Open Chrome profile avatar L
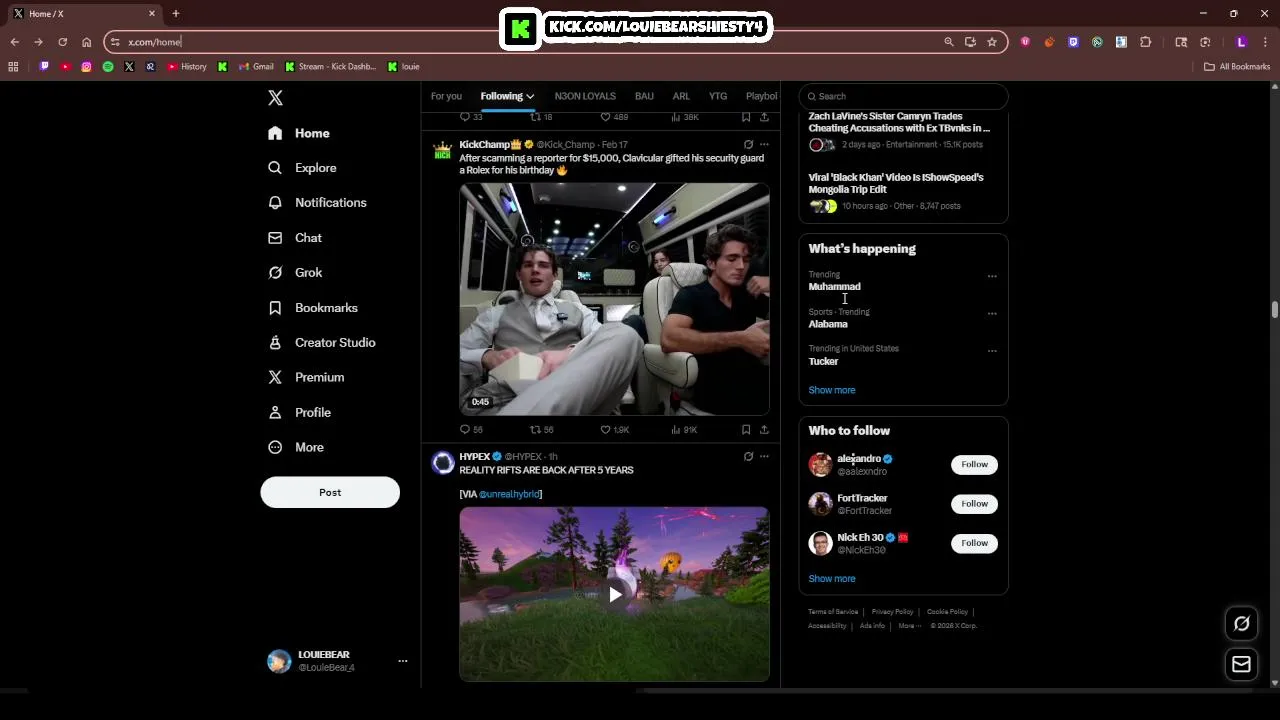Viewport: 1280px width, 720px height. [x=1241, y=42]
